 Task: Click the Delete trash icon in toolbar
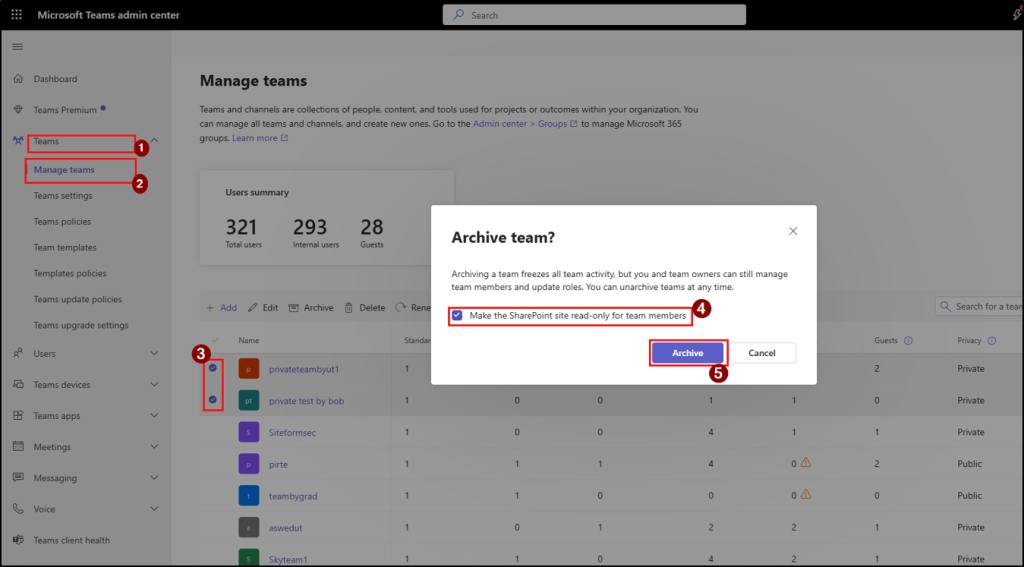[x=349, y=308]
